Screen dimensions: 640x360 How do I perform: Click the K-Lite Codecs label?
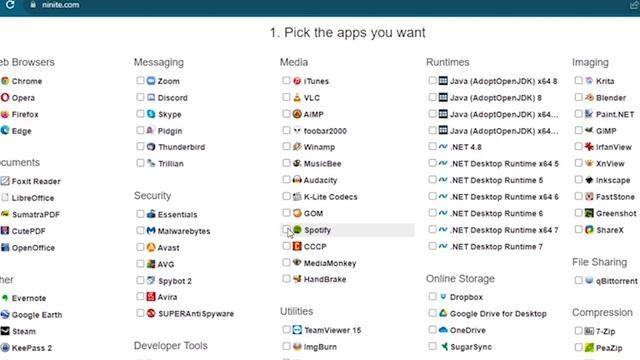331,197
